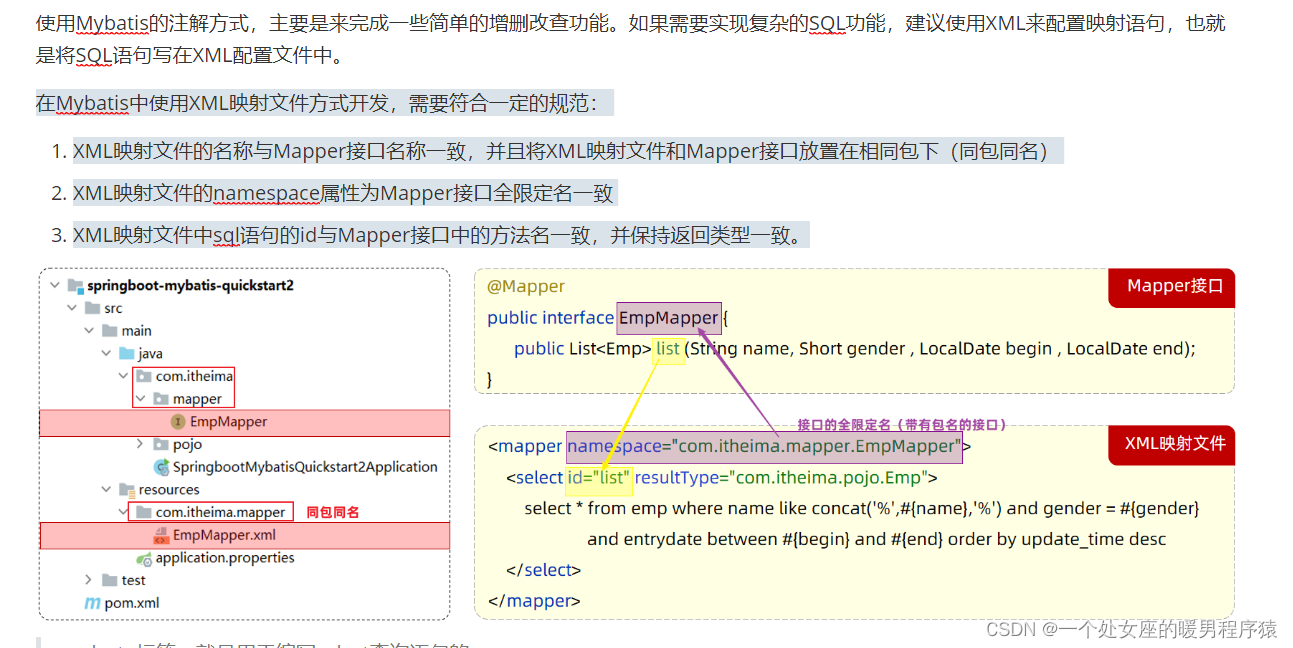Click the 'list' method name in interface
This screenshot has width=1293, height=648.
click(668, 349)
